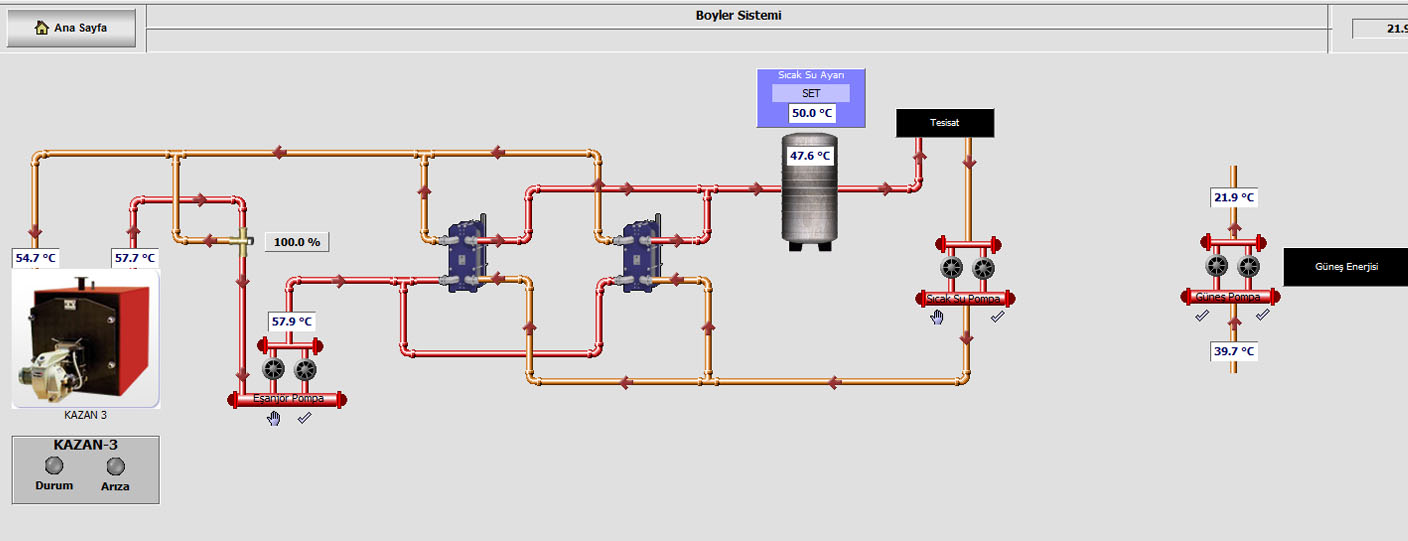Click the KAZAN 3 boiler image
The width and height of the screenshot is (1408, 541).
click(x=86, y=338)
